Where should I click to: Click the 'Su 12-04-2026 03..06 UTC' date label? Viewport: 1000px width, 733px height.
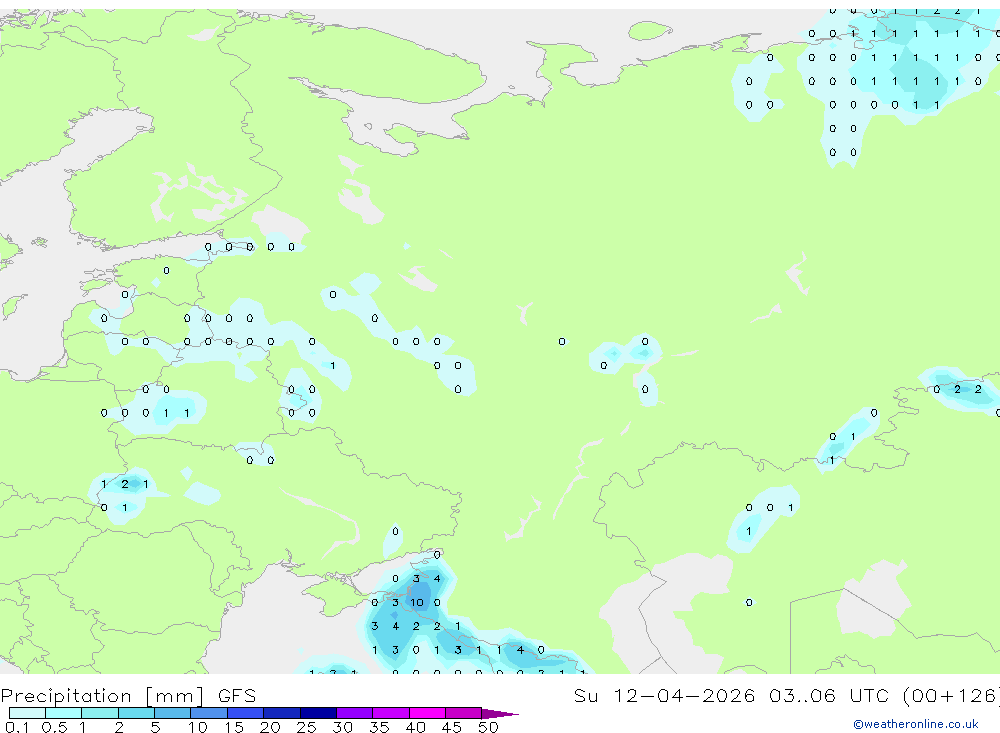tap(733, 695)
